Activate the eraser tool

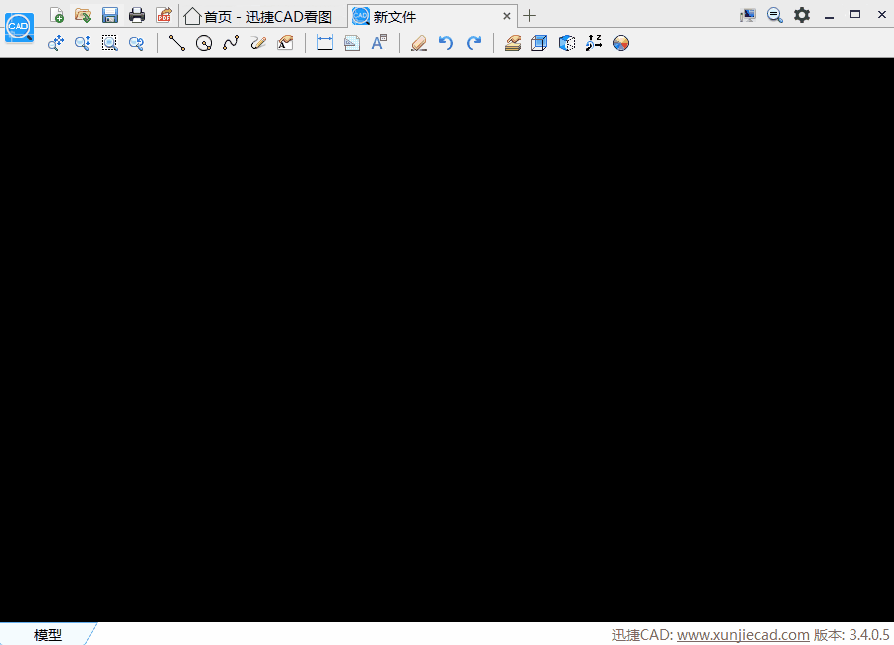[x=419, y=43]
